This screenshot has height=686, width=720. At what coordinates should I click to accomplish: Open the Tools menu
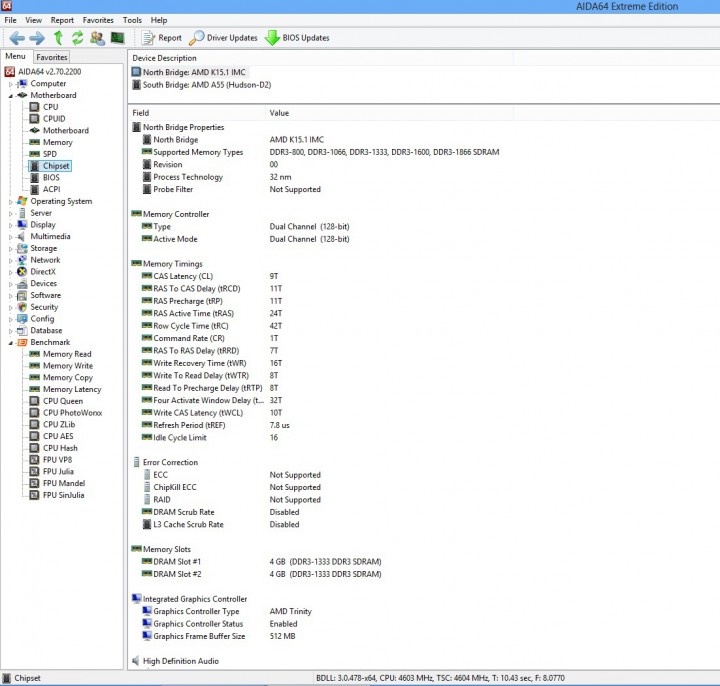[132, 20]
